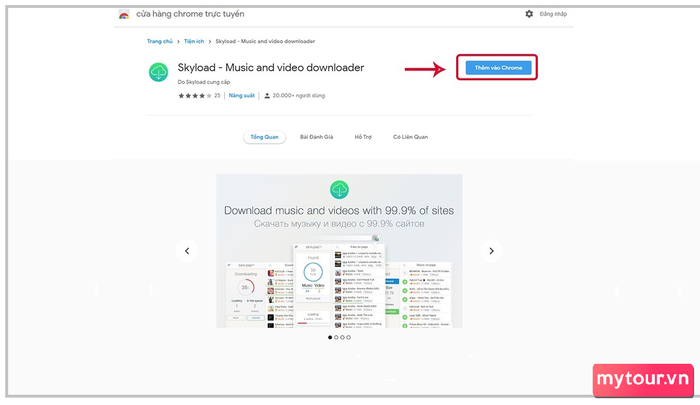Select third carousel dot indicator
Image resolution: width=700 pixels, height=405 pixels.
tap(342, 338)
